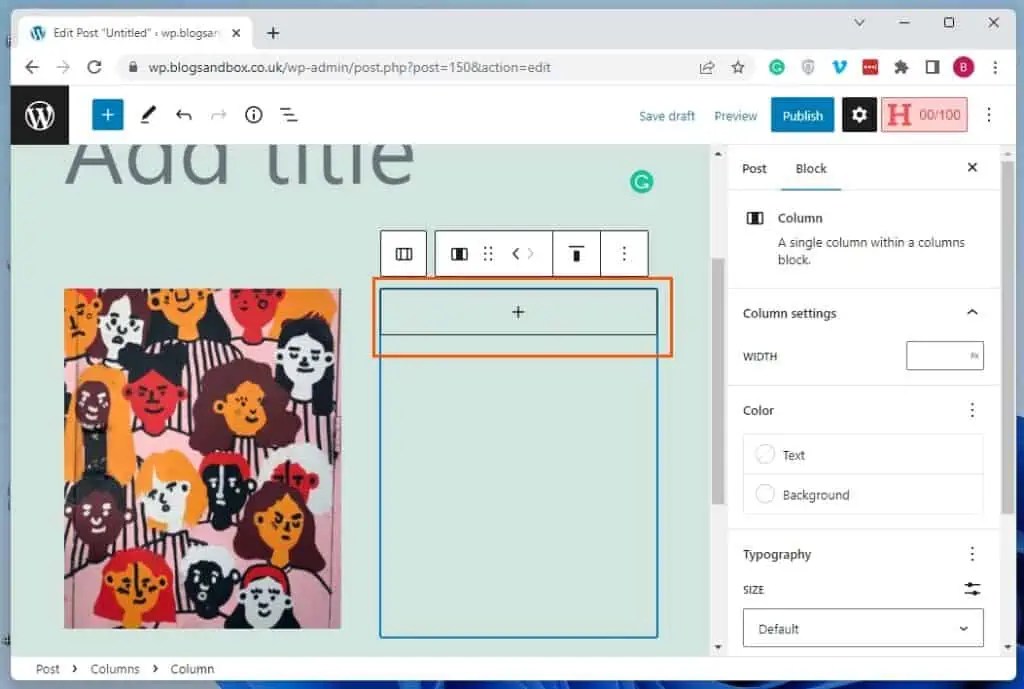The image size is (1024, 689).
Task: Switch to the Post tab
Action: 754,168
